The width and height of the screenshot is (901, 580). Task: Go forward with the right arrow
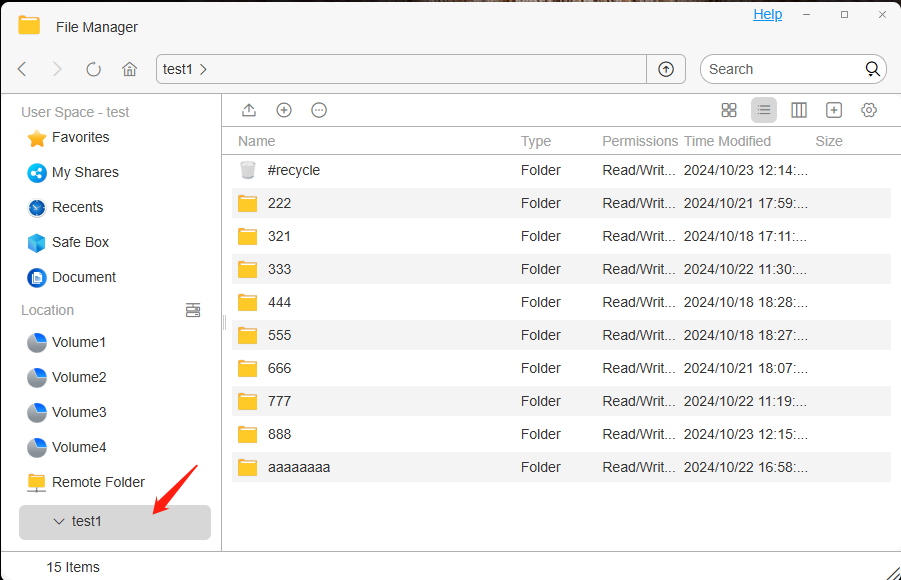pos(57,70)
